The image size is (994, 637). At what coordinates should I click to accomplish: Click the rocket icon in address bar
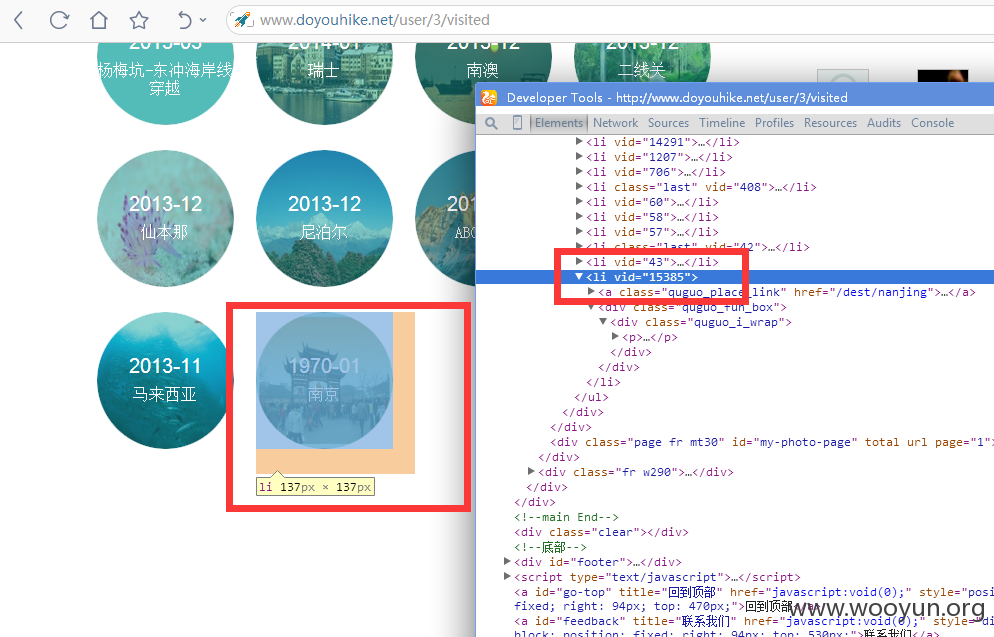242,20
